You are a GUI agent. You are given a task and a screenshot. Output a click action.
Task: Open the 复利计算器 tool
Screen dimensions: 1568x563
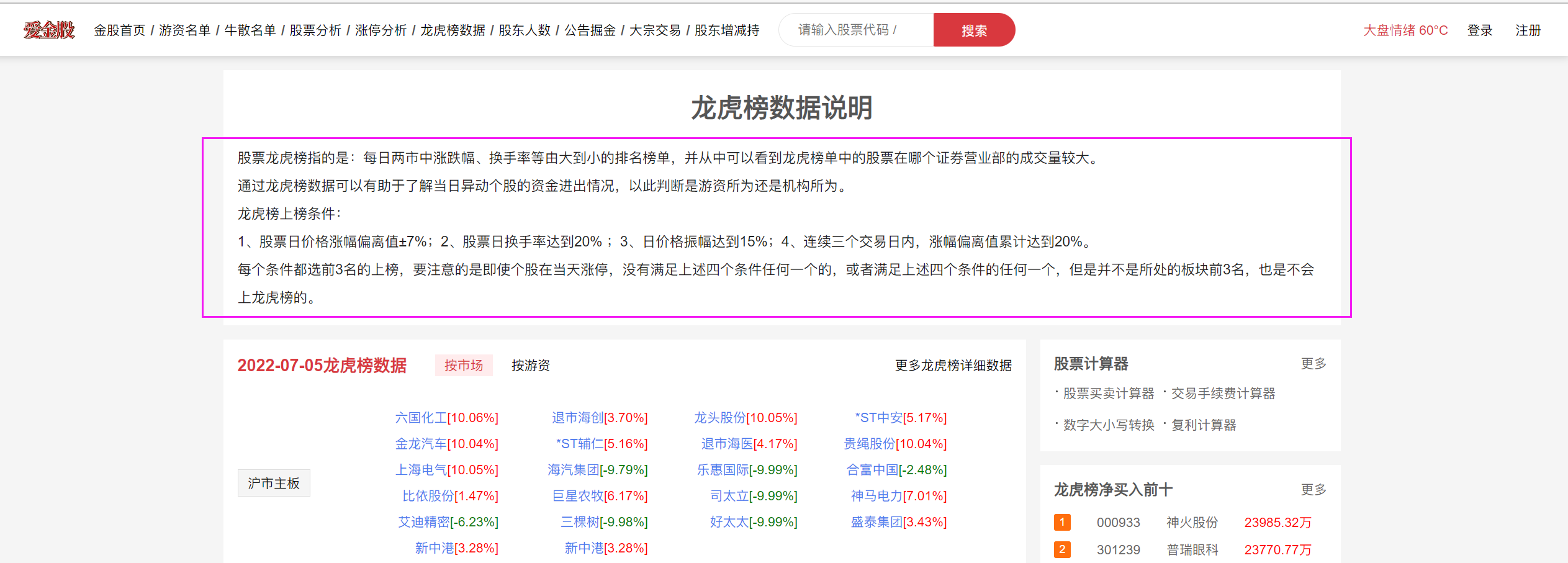pyautogui.click(x=1204, y=425)
